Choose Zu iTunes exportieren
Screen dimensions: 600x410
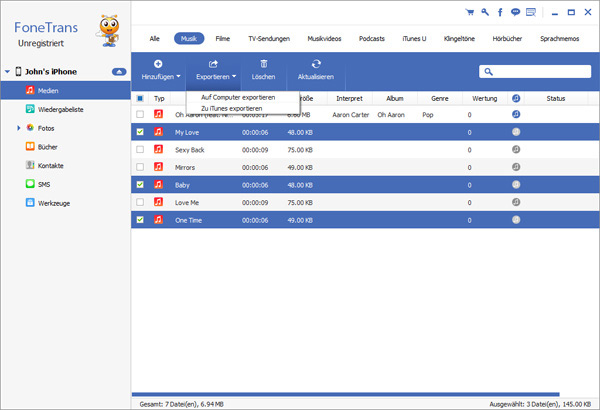coord(232,108)
